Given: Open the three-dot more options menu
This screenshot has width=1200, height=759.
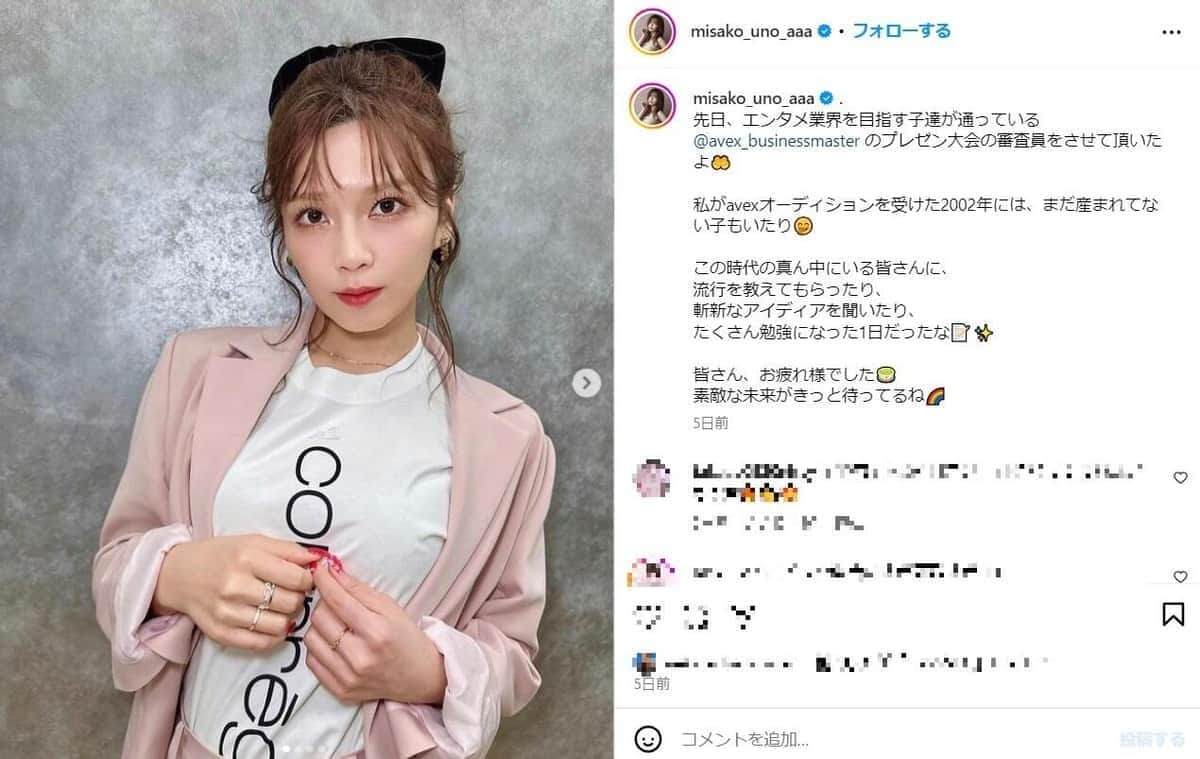Looking at the screenshot, I should click(x=1171, y=32).
